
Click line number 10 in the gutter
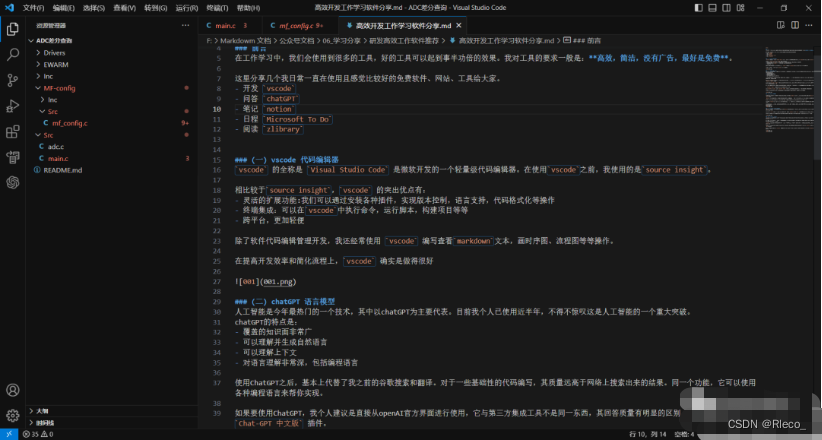coord(218,109)
